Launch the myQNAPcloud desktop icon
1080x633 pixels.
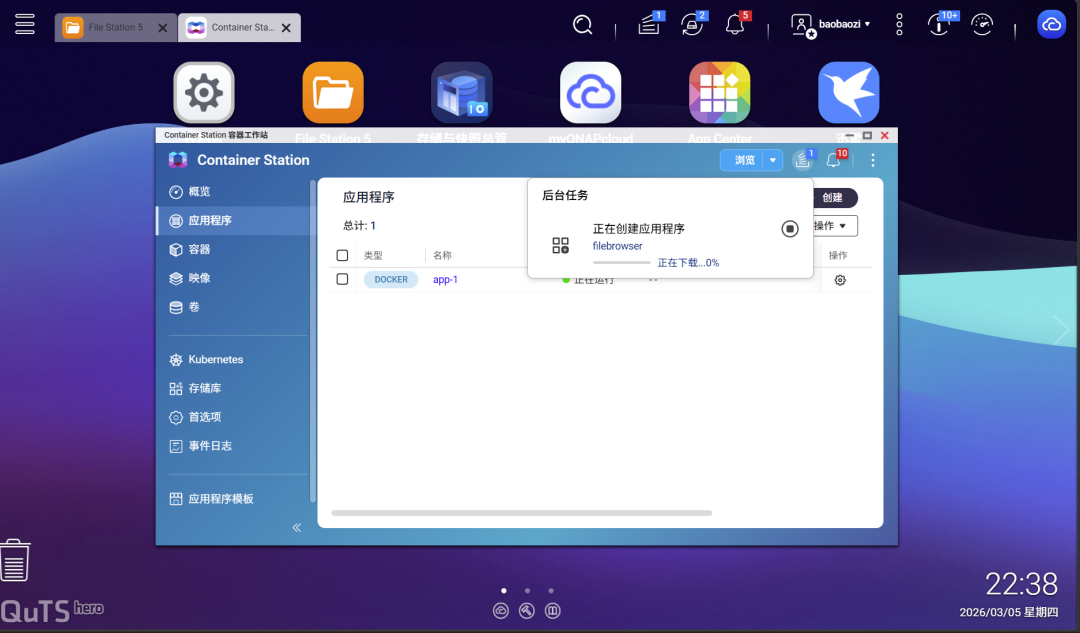coord(590,91)
